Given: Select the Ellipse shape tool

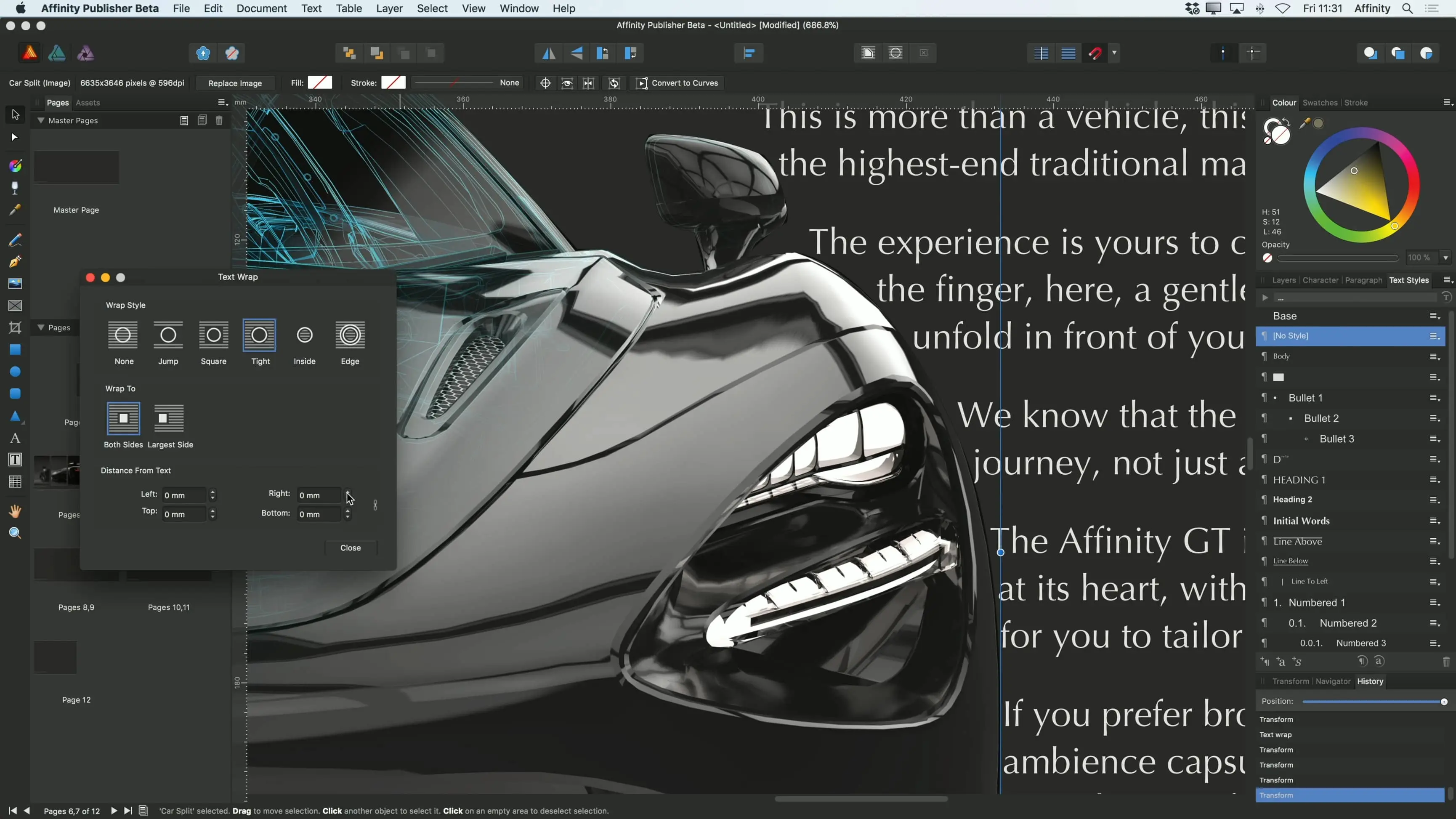Looking at the screenshot, I should [15, 372].
